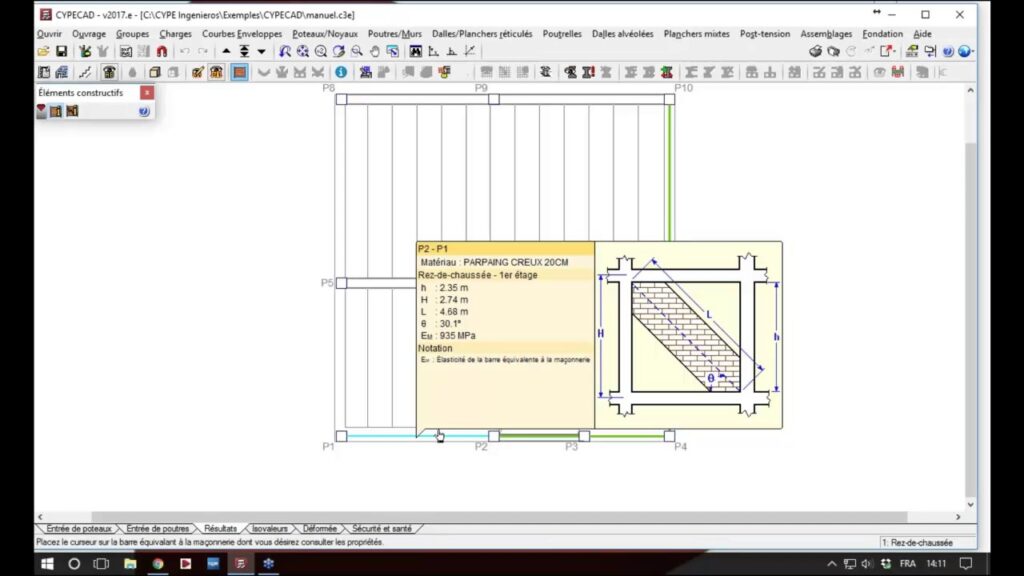Click the save diskette icon

[61, 51]
